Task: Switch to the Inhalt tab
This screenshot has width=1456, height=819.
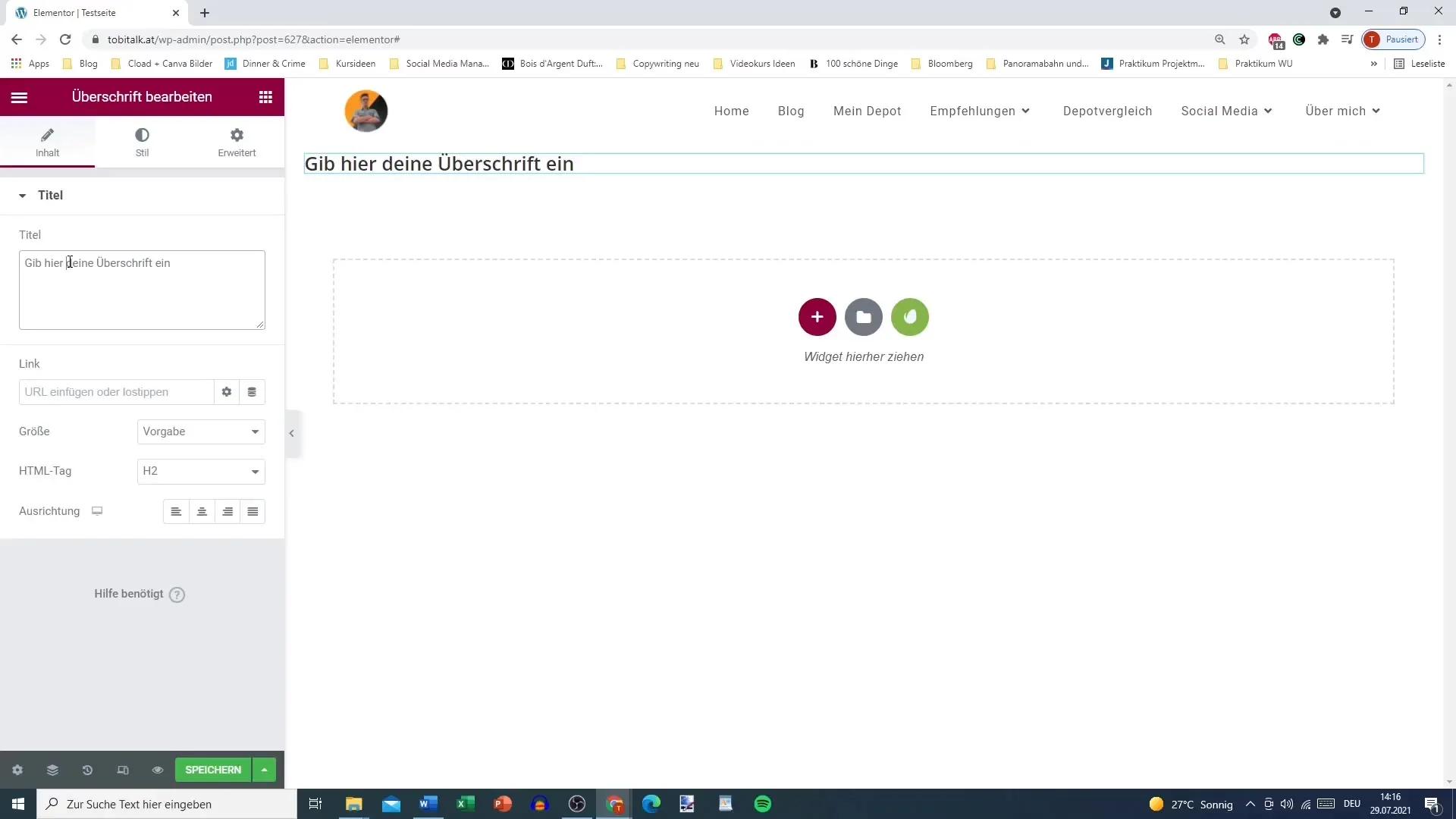Action: coord(47,143)
